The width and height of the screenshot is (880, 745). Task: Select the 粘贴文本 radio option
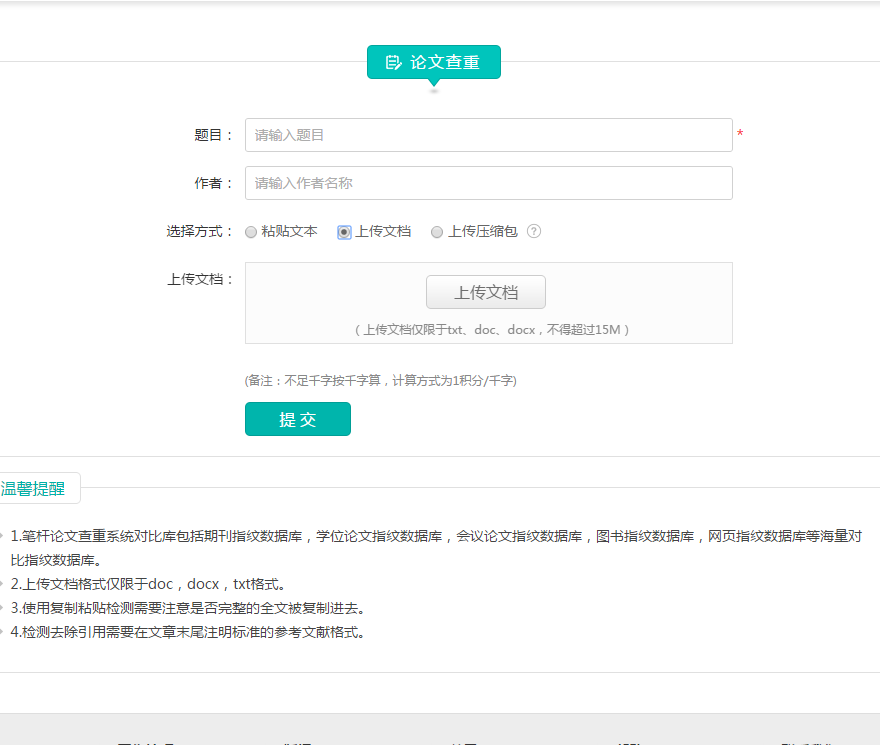(x=251, y=232)
